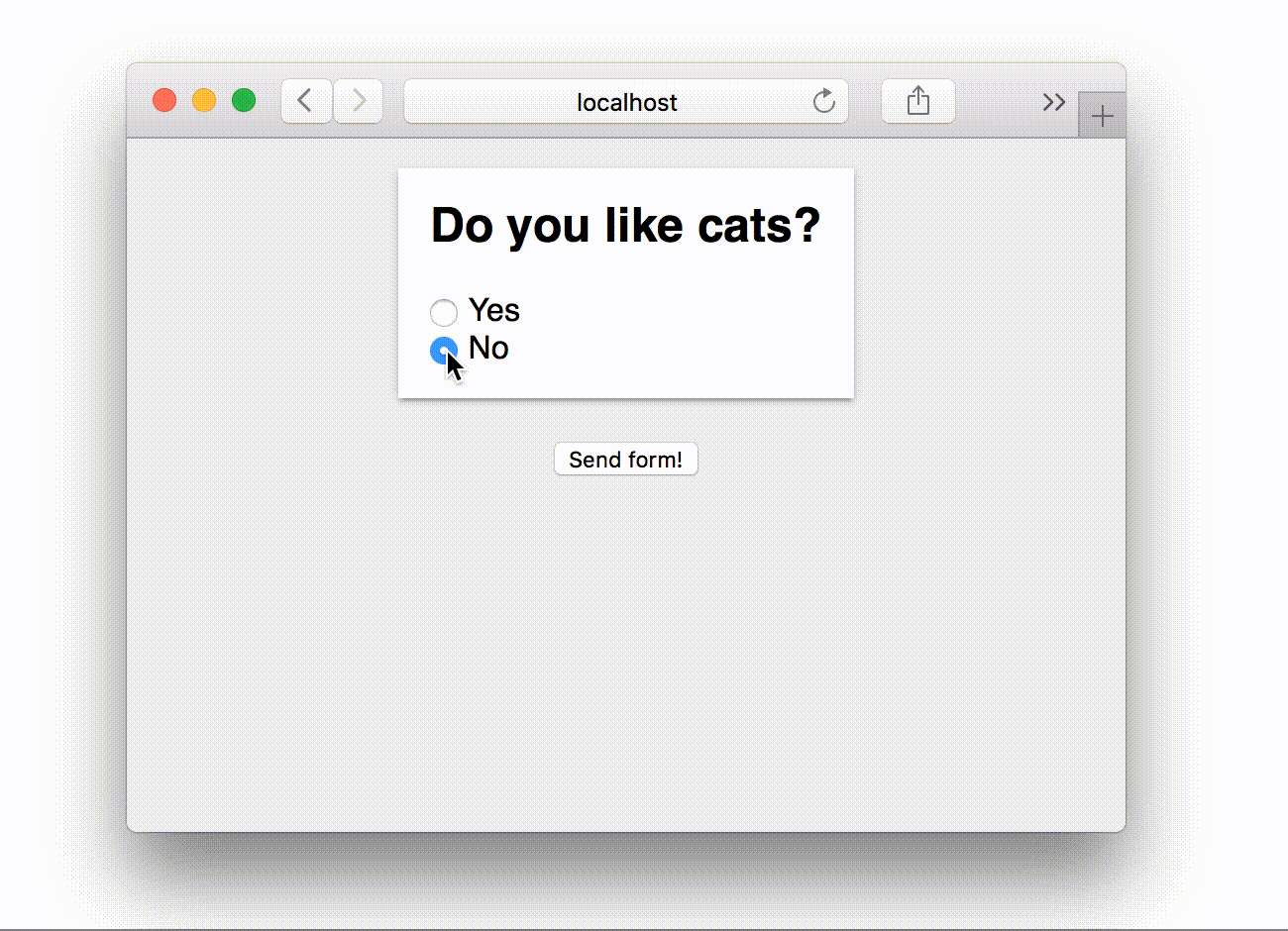Screen dimensions: 1288x931
Task: Open the sharing options dropdown
Action: [x=917, y=100]
